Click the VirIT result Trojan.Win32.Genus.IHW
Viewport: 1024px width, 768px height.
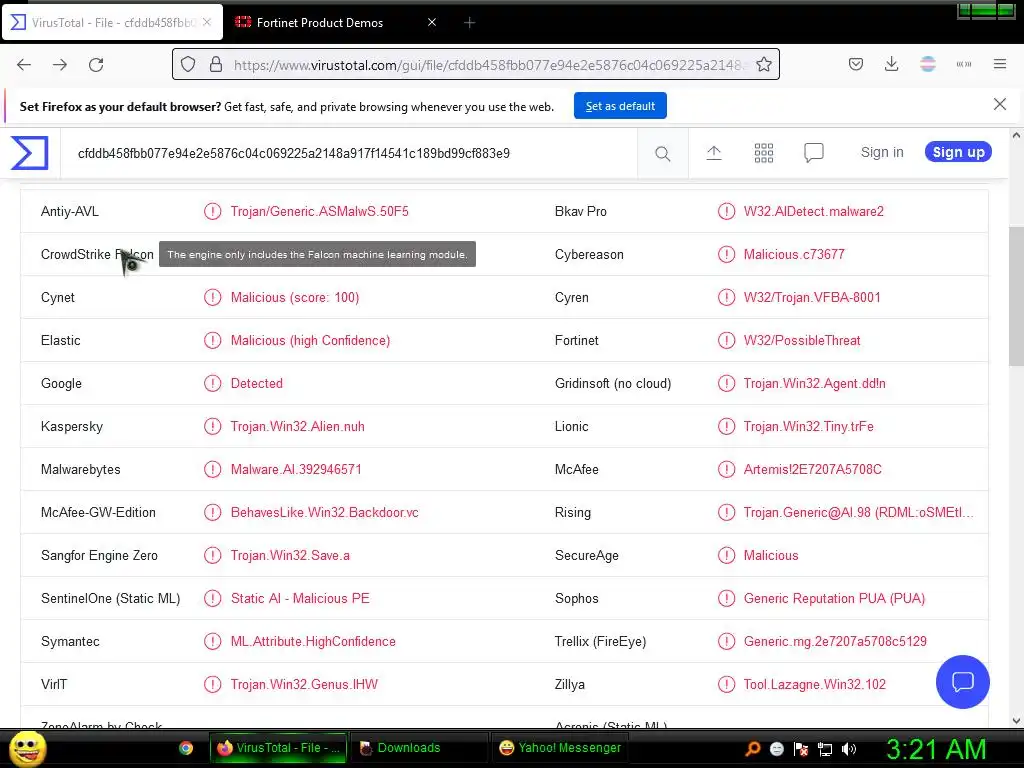(x=304, y=684)
